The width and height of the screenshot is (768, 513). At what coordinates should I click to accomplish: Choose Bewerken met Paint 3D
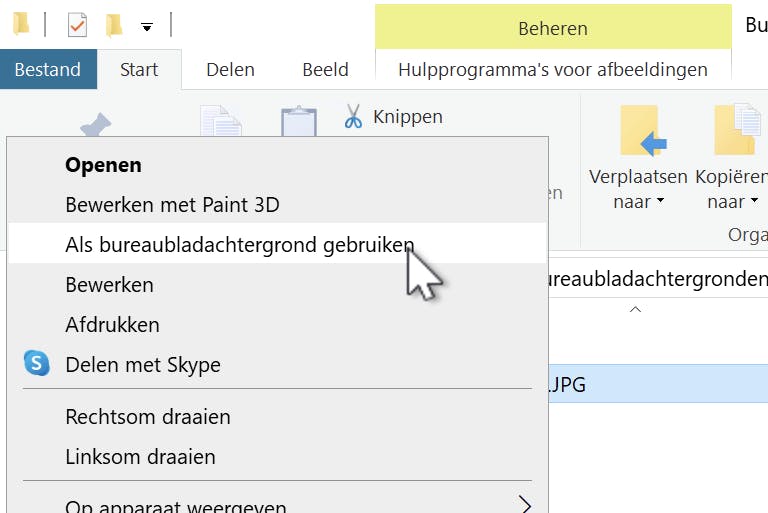pos(172,205)
